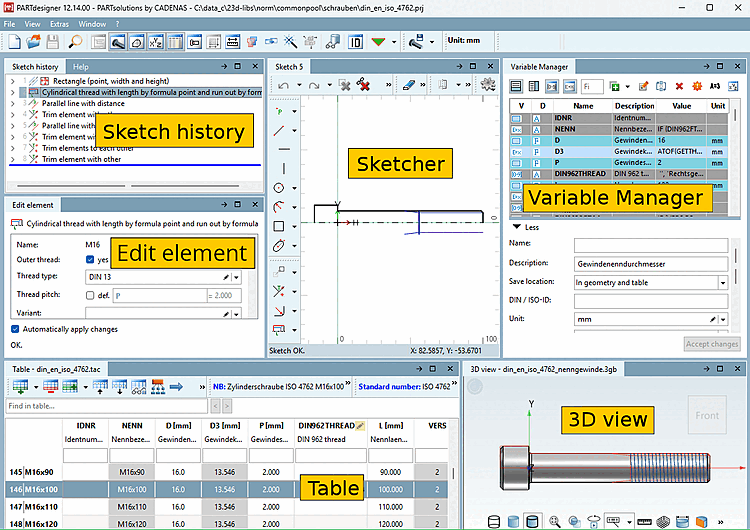Click the eraser icon in the Sketch 5 toolbar
750x530 pixels.
point(408,85)
